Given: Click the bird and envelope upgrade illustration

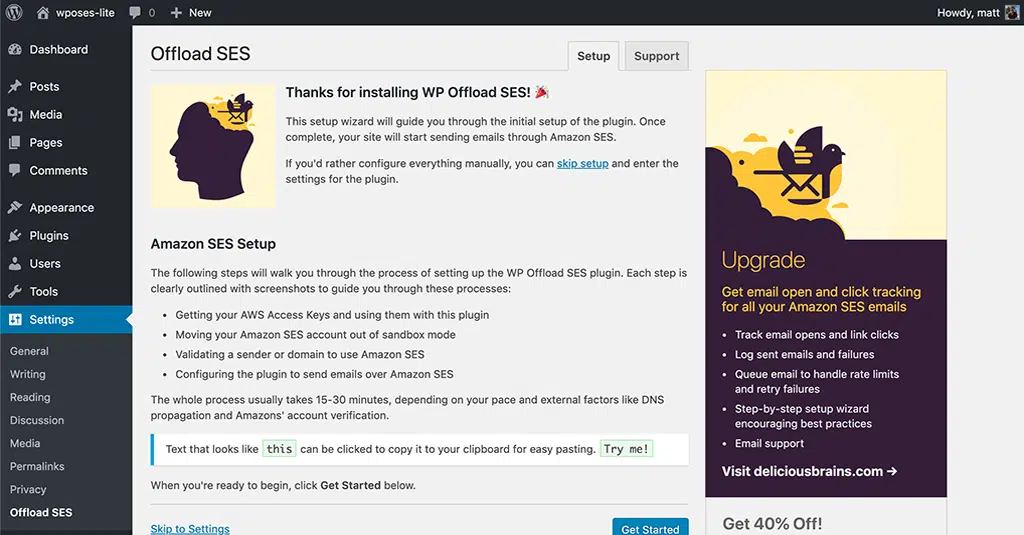Looking at the screenshot, I should tap(825, 155).
